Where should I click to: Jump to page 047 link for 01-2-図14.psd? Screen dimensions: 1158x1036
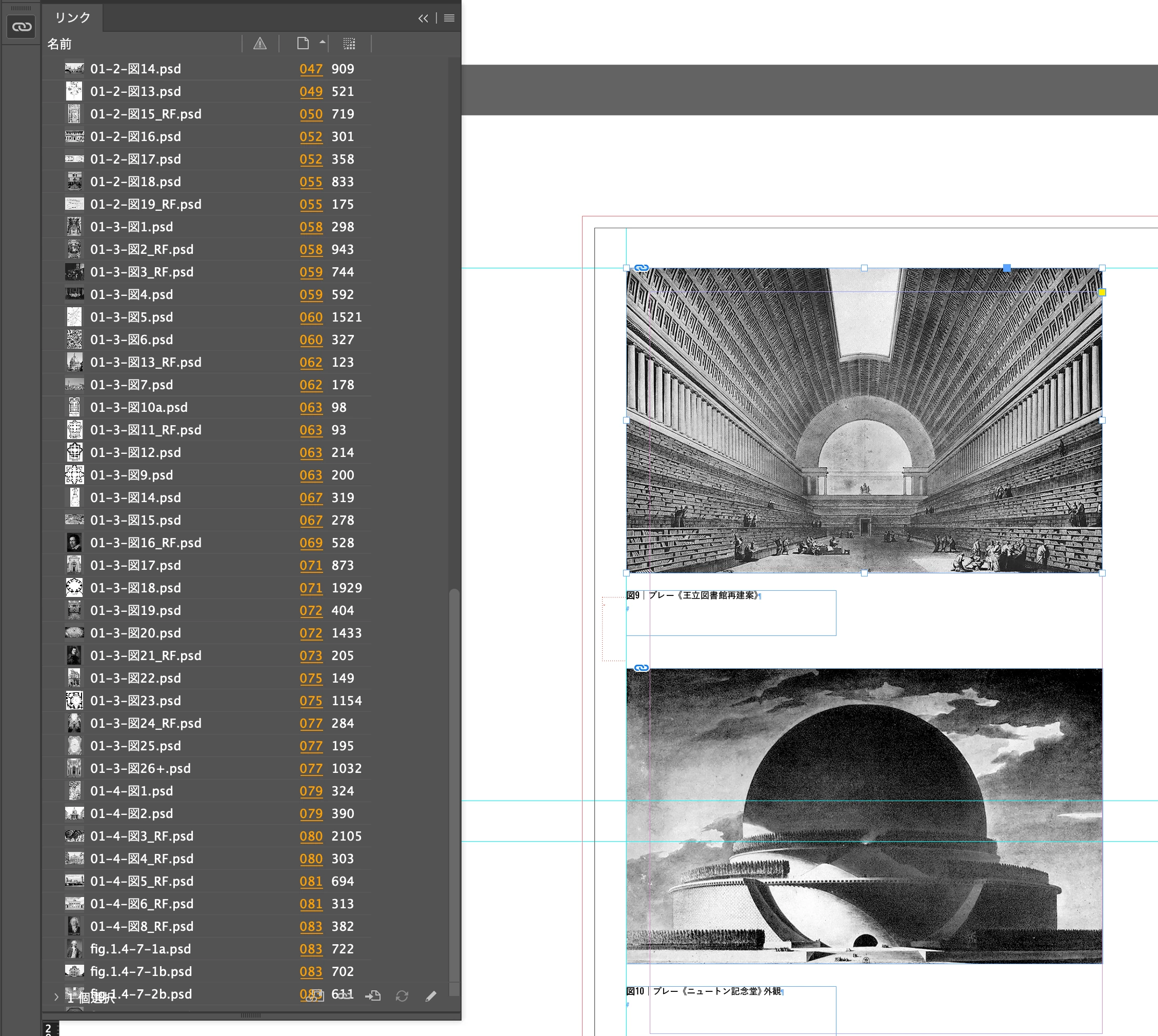(311, 69)
